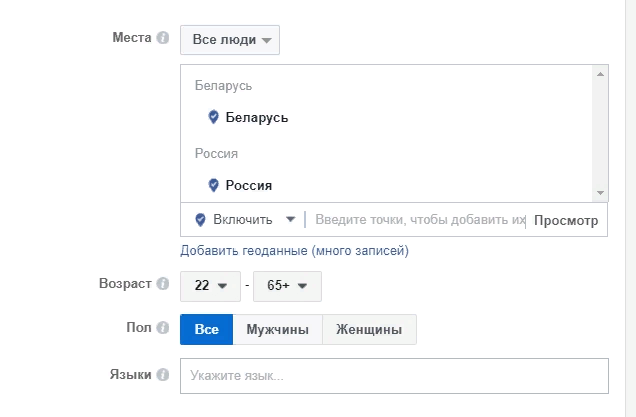This screenshot has width=636, height=417.
Task: Click the pin icon next to Включить
Action: pos(200,219)
